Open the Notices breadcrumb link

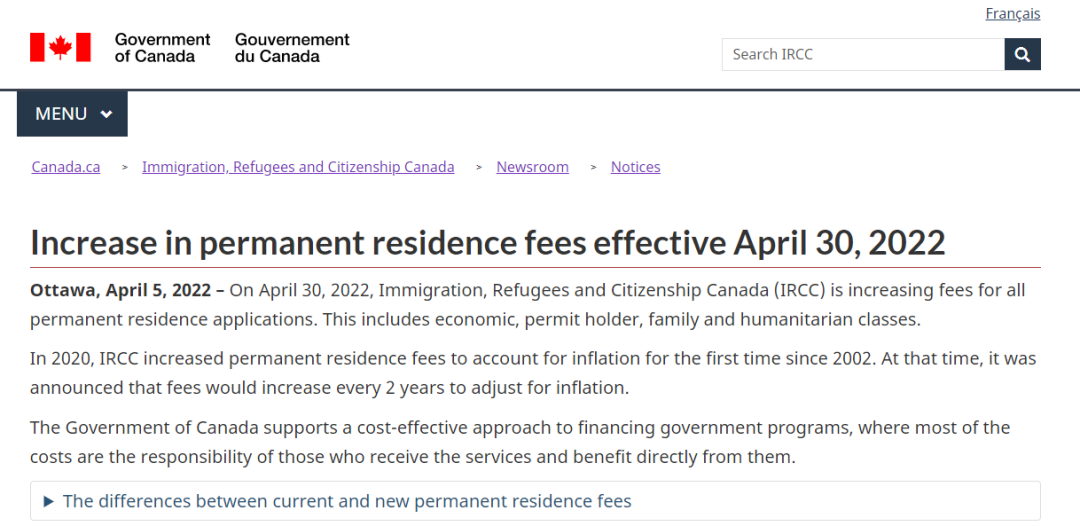click(636, 167)
